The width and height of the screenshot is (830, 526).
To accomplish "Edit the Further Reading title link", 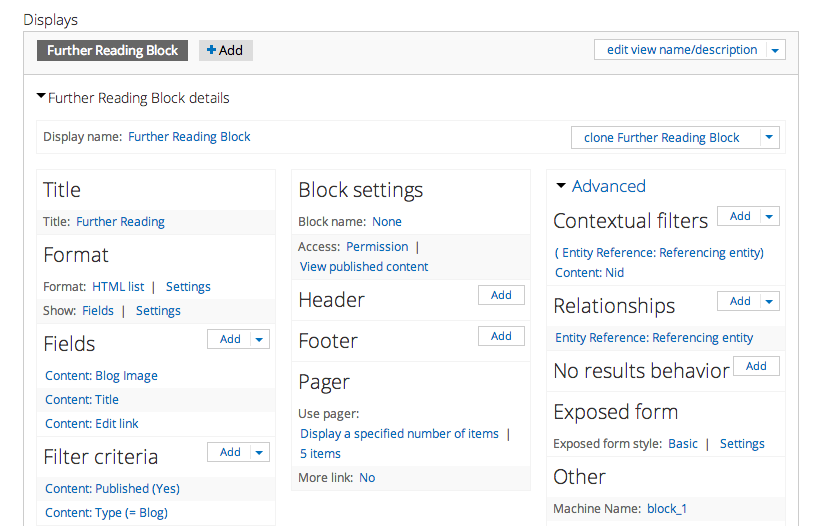I will [x=120, y=222].
